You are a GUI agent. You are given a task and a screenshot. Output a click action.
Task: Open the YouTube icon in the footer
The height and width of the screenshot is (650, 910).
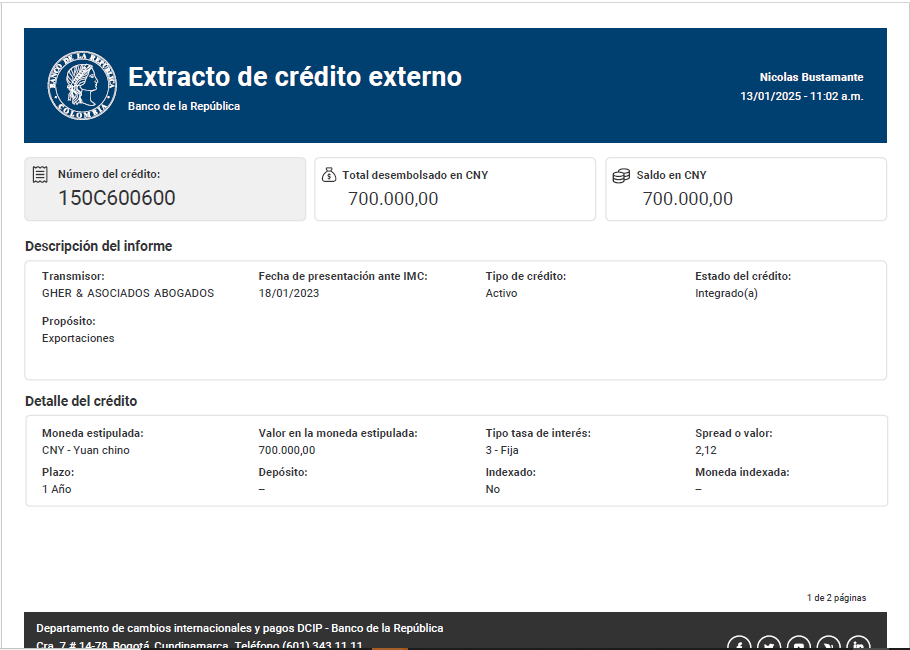pyautogui.click(x=799, y=645)
